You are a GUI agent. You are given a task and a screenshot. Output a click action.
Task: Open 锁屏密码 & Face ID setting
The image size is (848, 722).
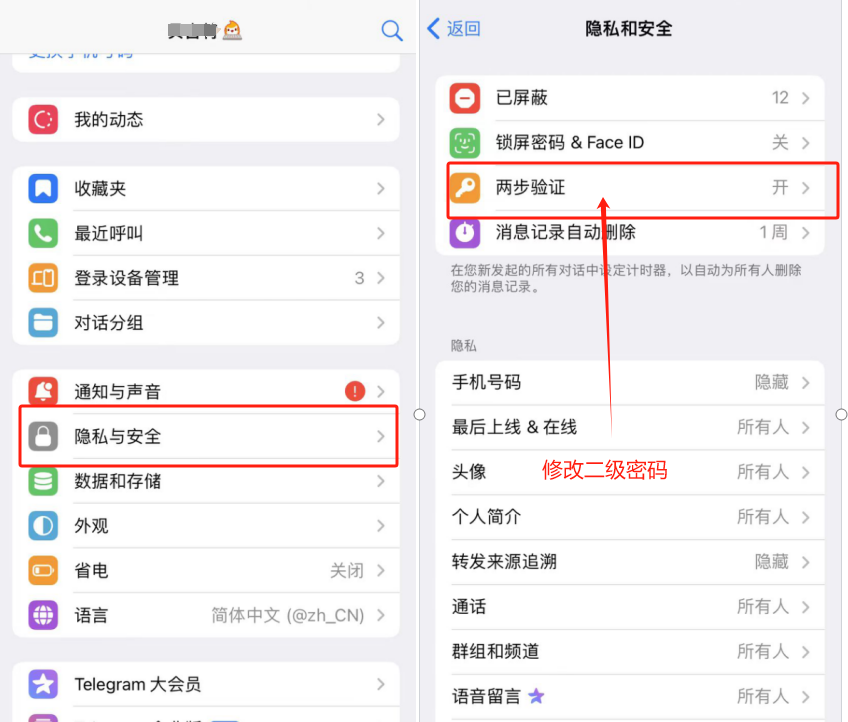click(630, 143)
